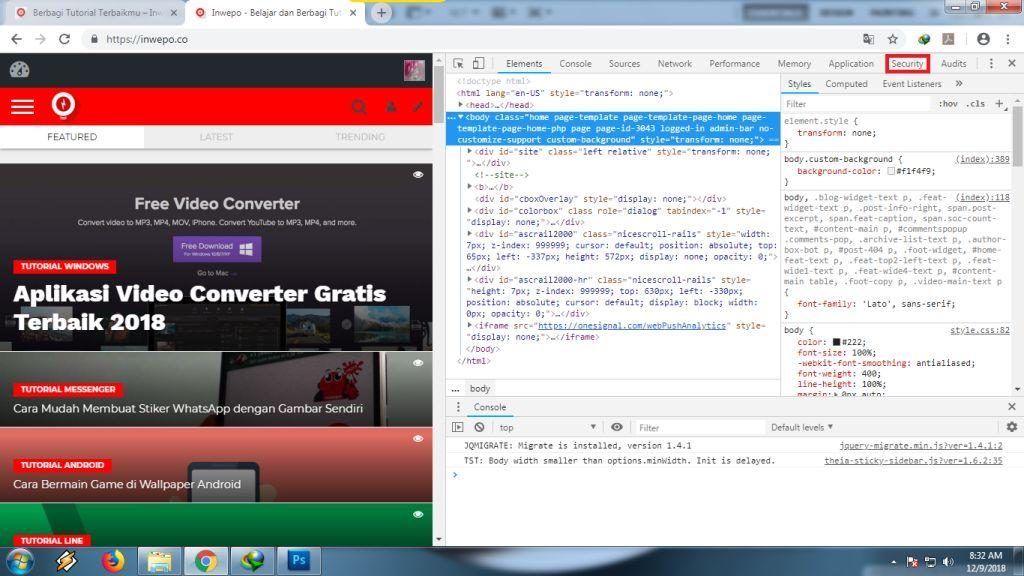Open the translate page icon
Screen dimensions: 1024x576
(869, 39)
